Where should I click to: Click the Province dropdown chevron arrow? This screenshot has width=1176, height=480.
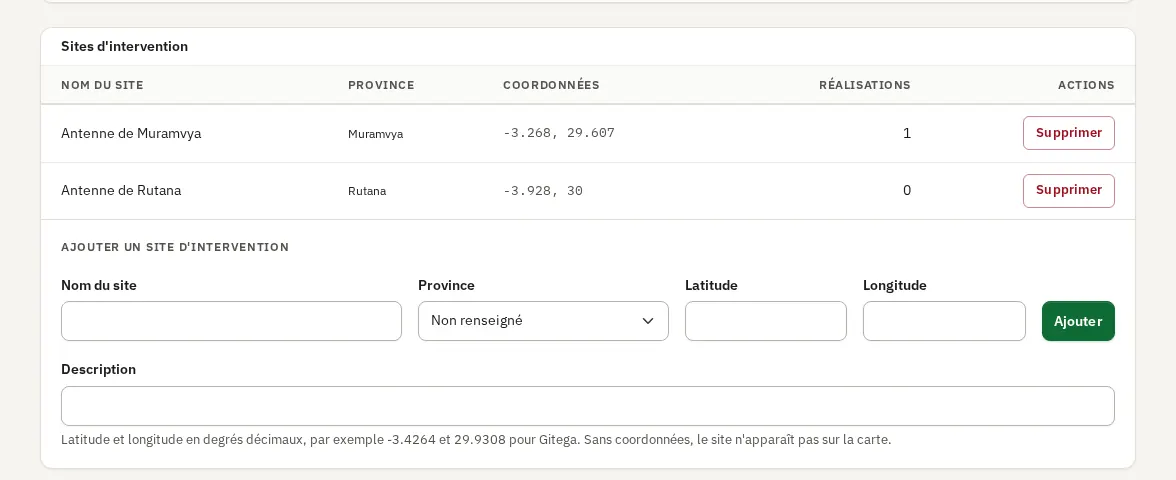pos(647,321)
